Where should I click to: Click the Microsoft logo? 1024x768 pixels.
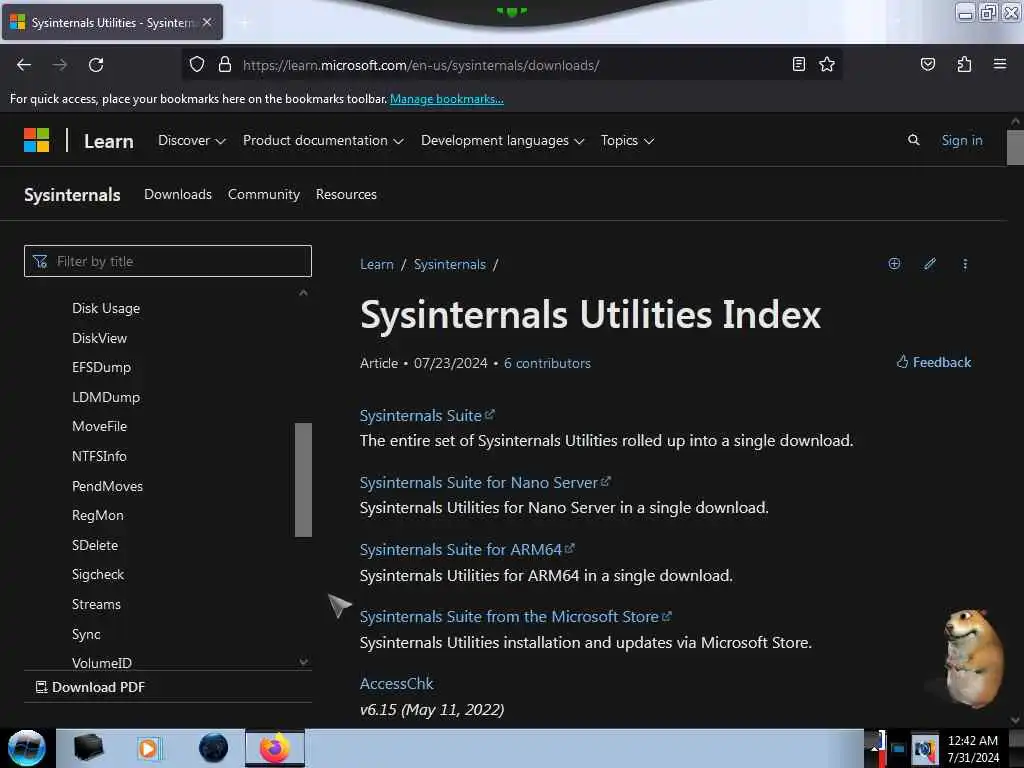37,140
